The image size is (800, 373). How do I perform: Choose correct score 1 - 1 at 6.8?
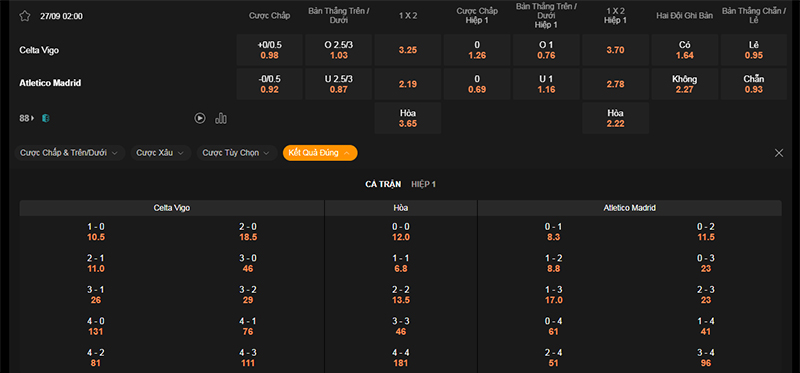click(x=401, y=263)
